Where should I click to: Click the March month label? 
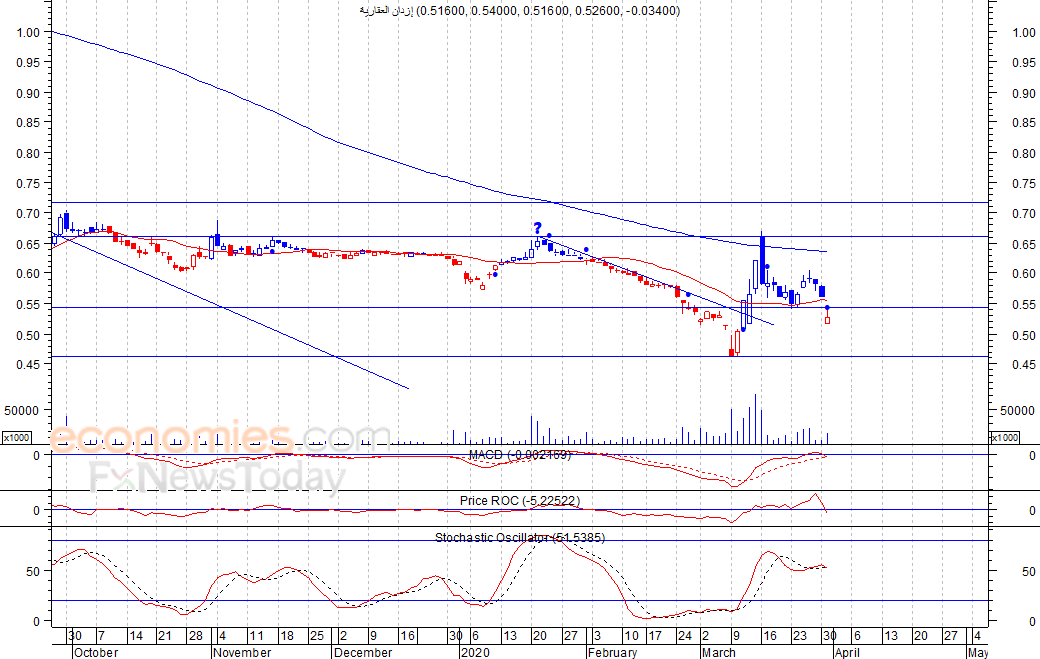tap(718, 652)
